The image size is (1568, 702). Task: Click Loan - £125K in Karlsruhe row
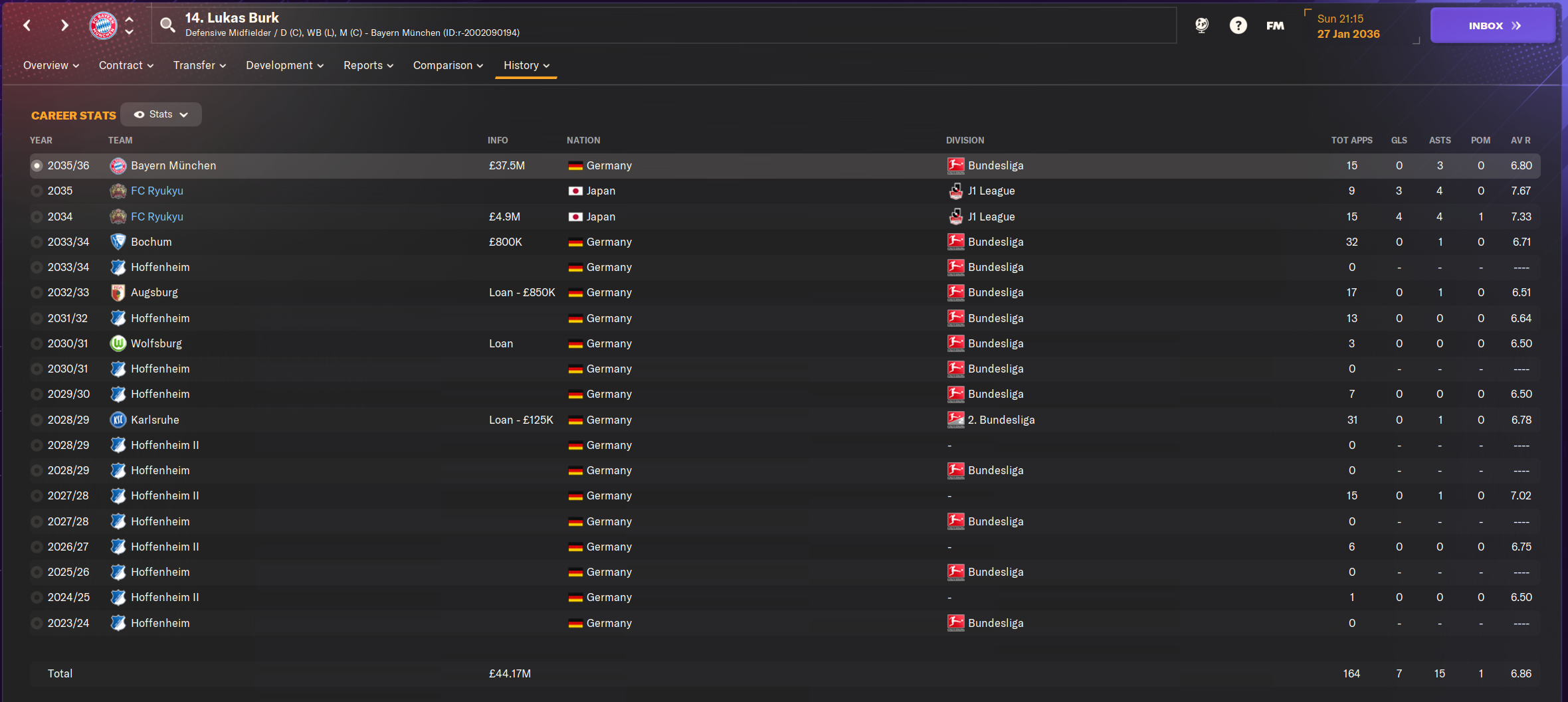[521, 420]
